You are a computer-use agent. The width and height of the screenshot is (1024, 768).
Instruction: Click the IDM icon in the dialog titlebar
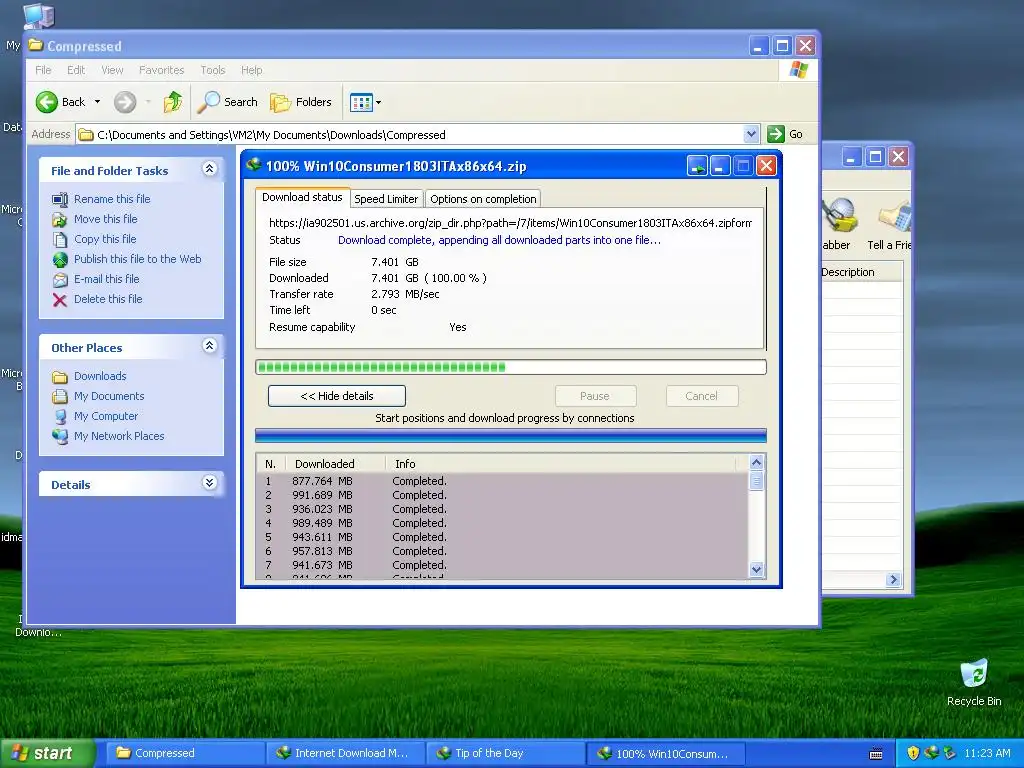253,165
